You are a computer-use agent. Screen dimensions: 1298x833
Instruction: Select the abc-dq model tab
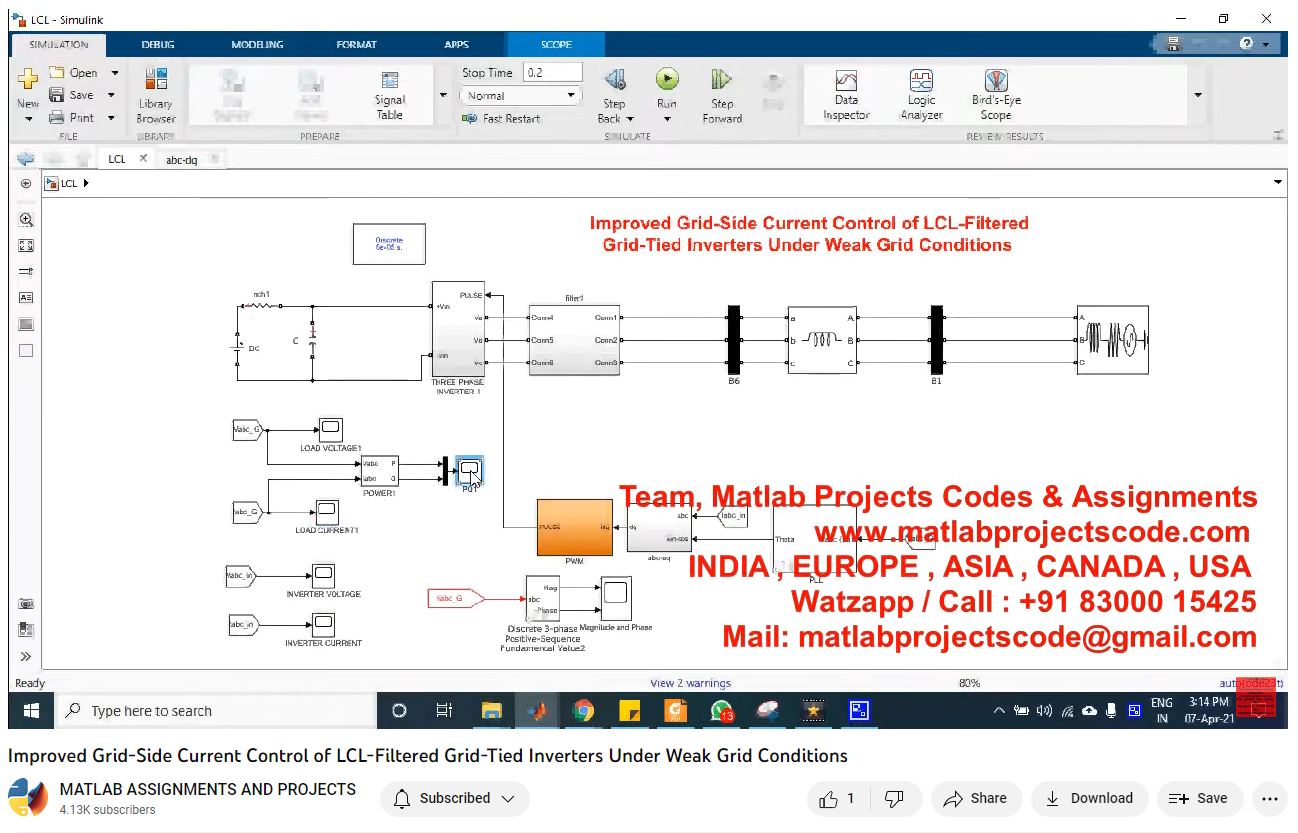point(181,159)
